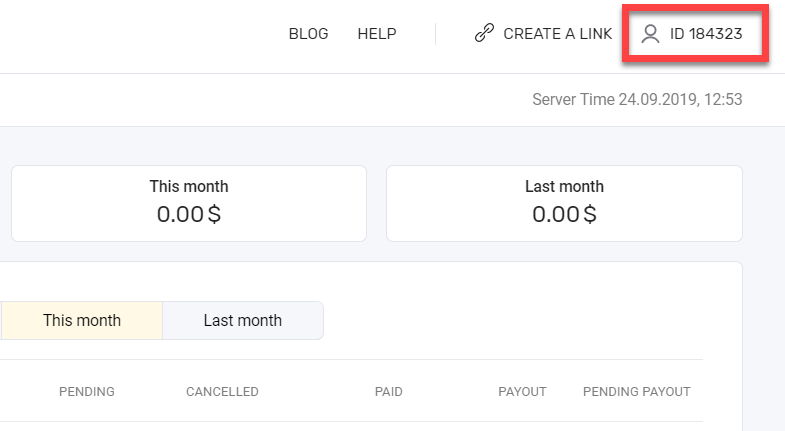The image size is (785, 431).
Task: Click the Last month earnings card
Action: pos(564,204)
